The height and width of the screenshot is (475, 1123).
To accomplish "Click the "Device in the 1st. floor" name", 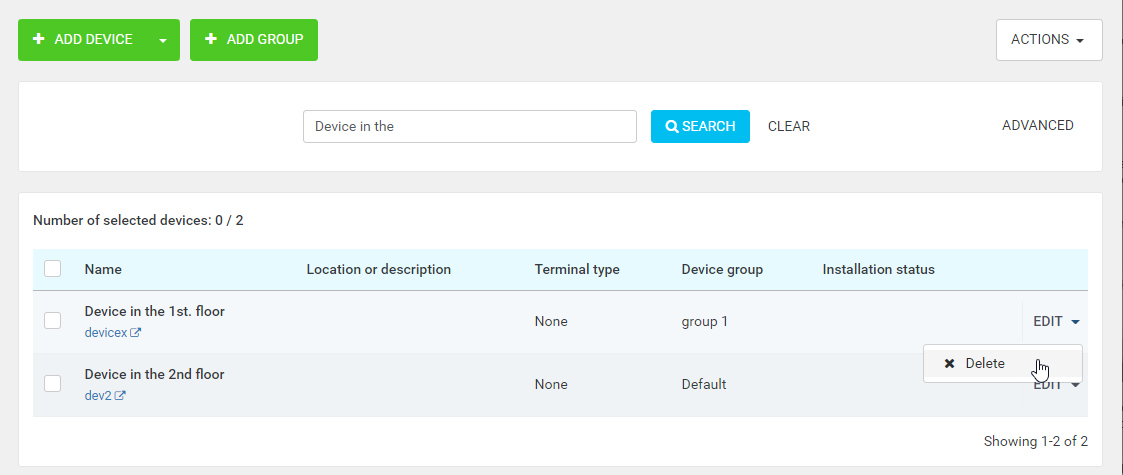I will click(154, 311).
